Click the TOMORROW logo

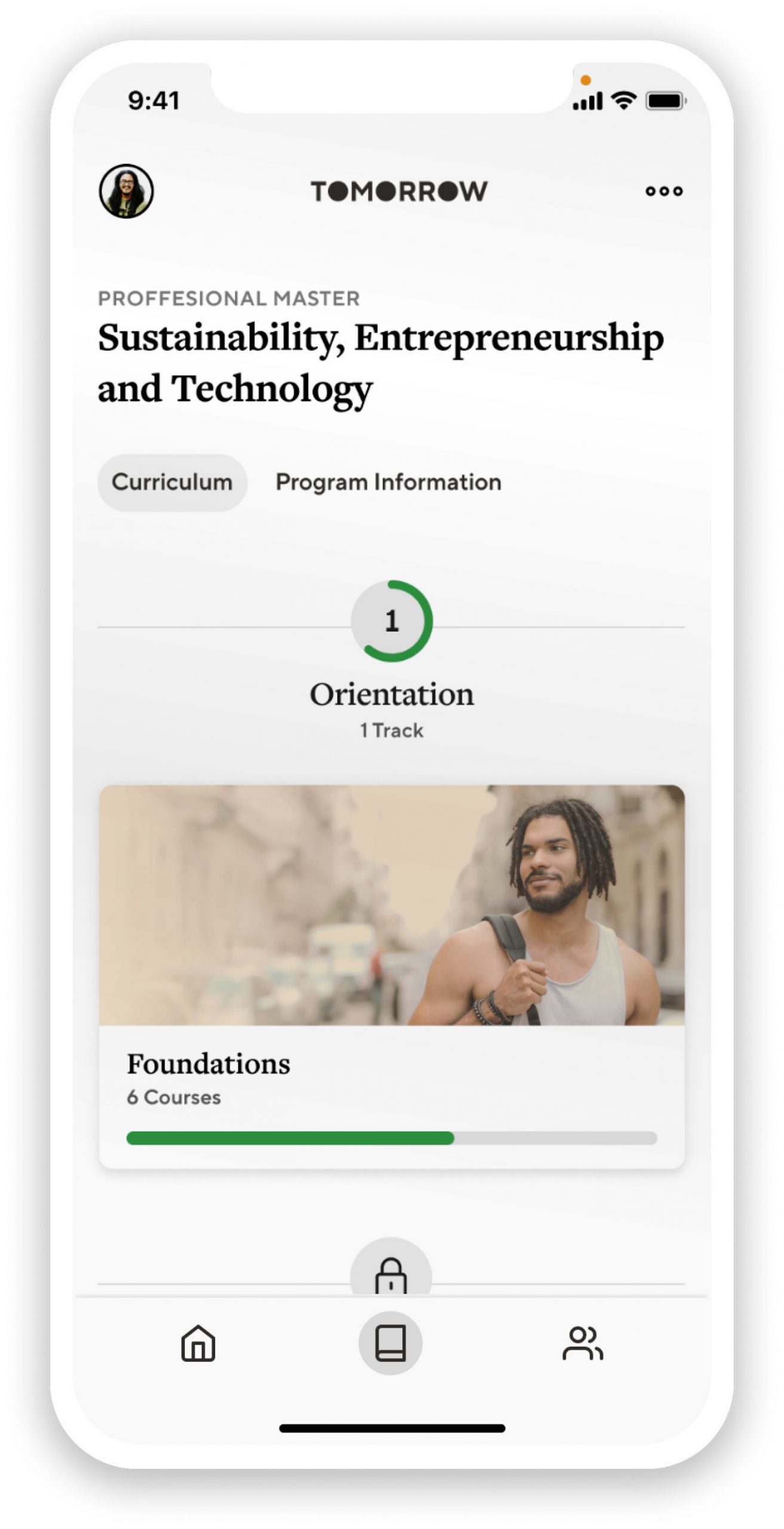[x=399, y=191]
